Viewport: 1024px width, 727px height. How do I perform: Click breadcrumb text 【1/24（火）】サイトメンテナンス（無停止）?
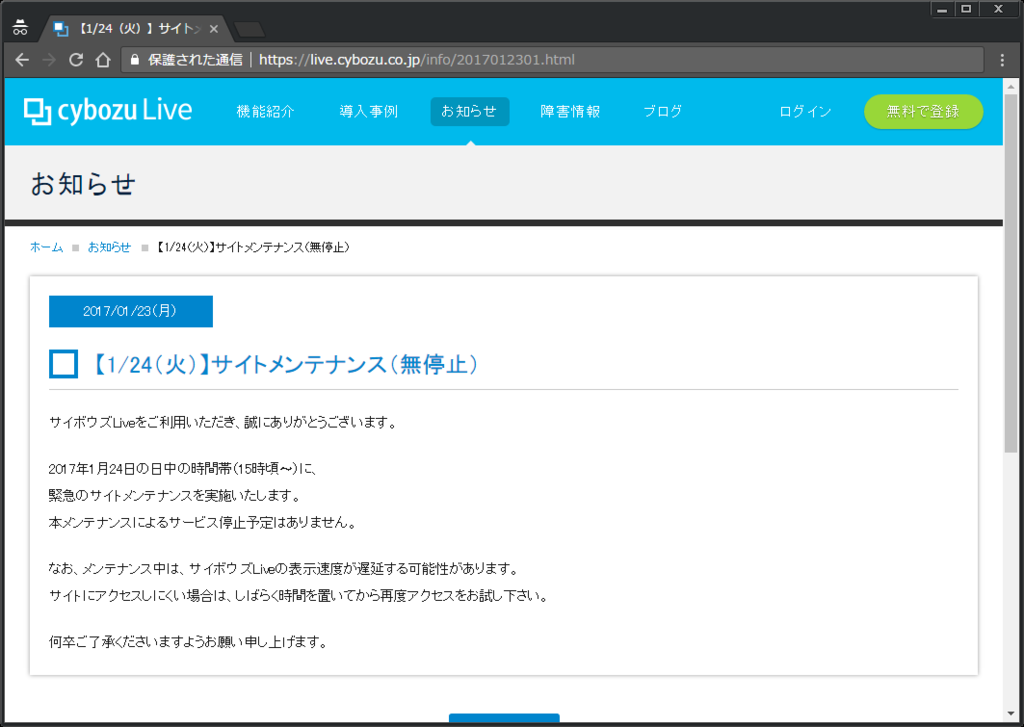point(253,247)
